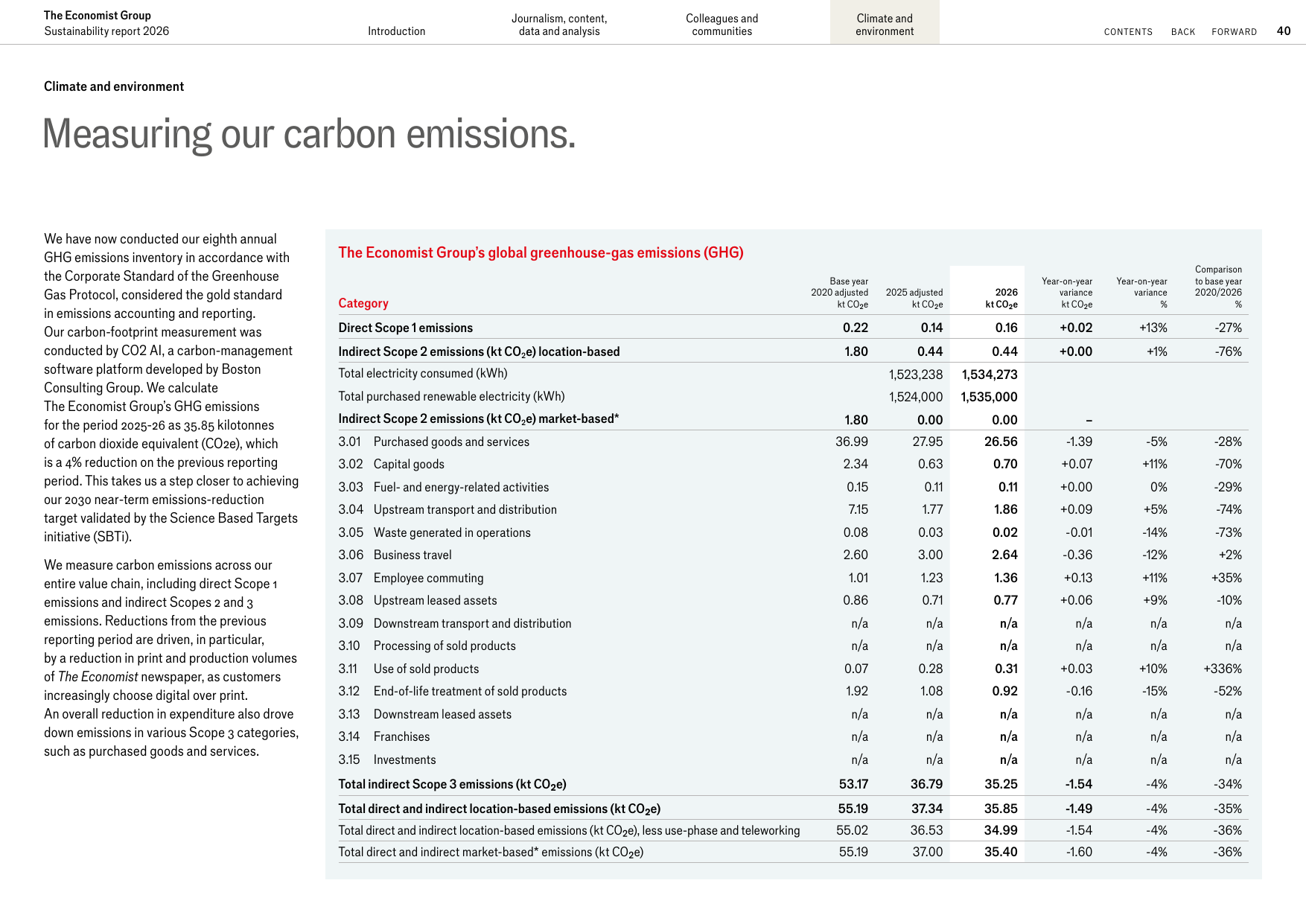The height and width of the screenshot is (924, 1306).
Task: Click the value 1,535,000 for renewable electricity
Action: point(989,397)
